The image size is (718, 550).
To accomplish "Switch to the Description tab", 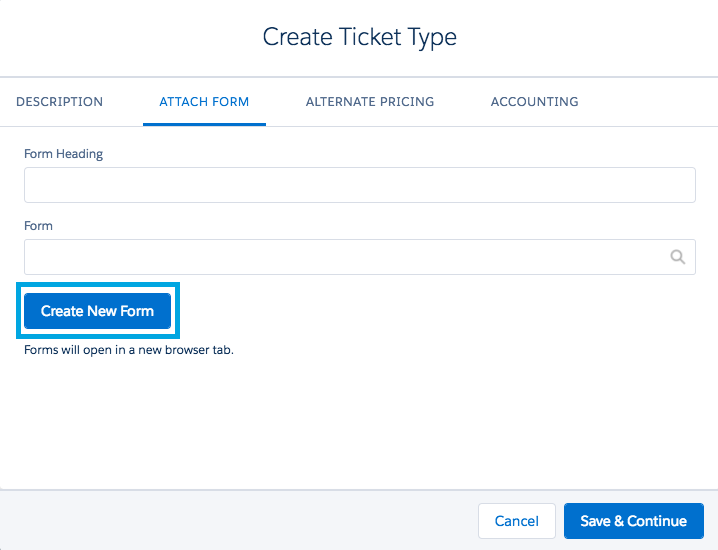I will point(60,101).
